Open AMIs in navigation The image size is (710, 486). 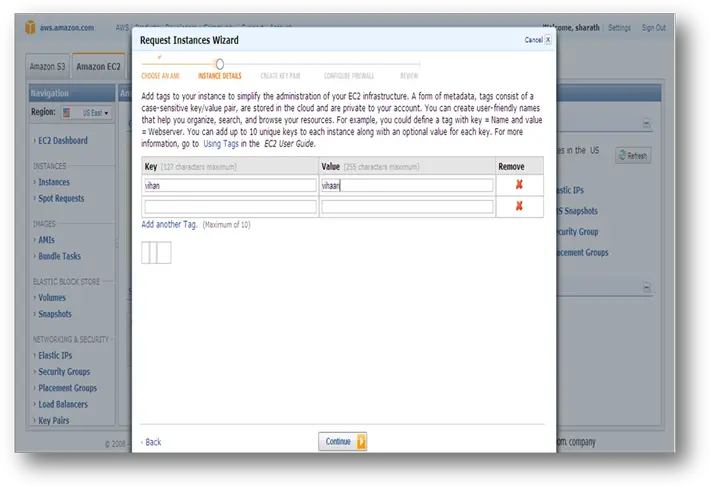pyautogui.click(x=46, y=240)
